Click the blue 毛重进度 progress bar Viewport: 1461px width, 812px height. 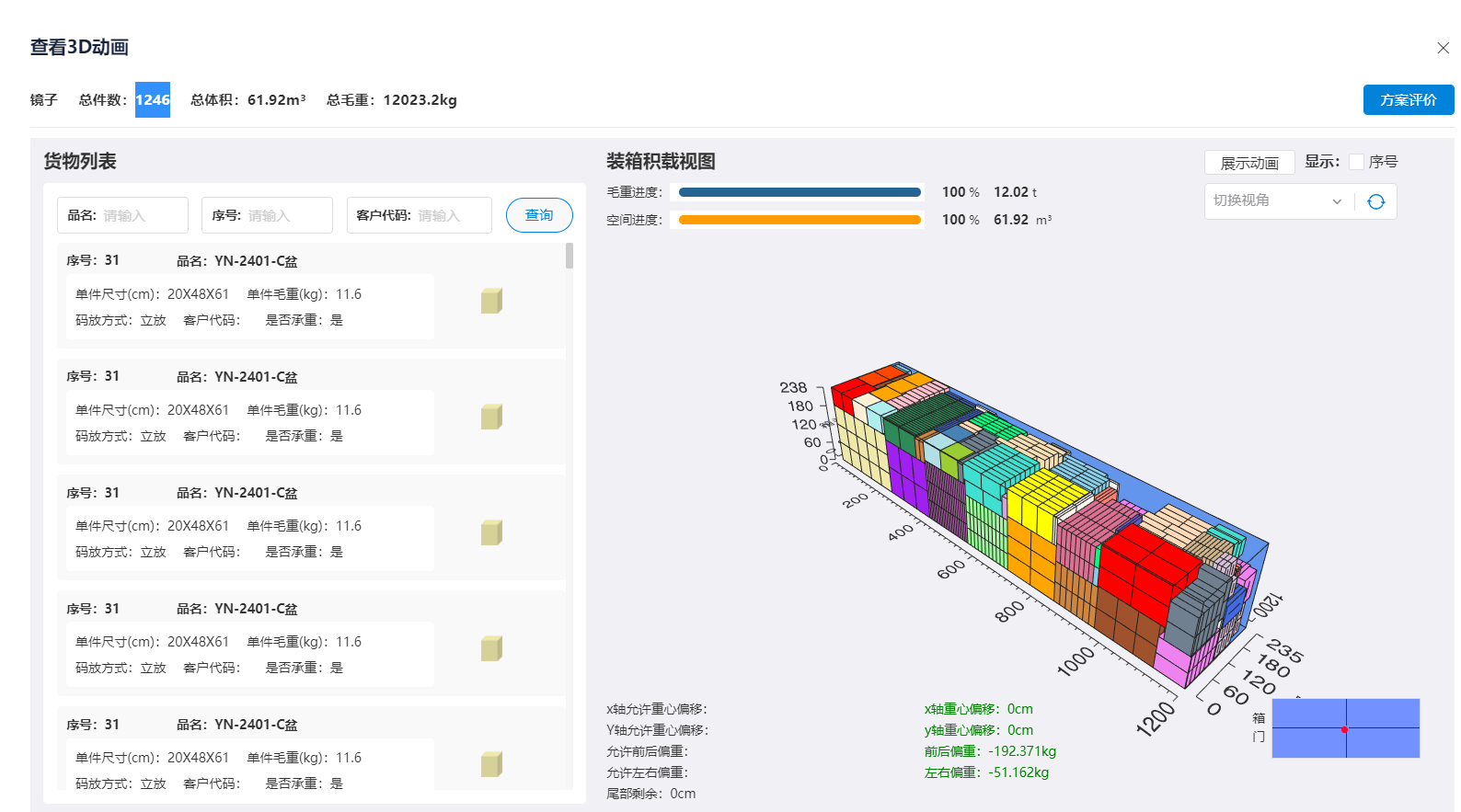click(x=799, y=192)
